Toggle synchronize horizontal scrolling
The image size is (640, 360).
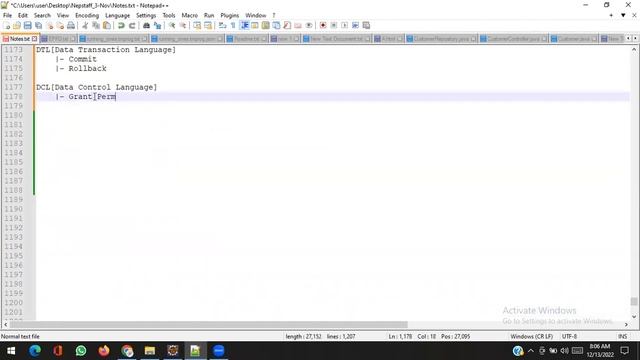(208, 26)
